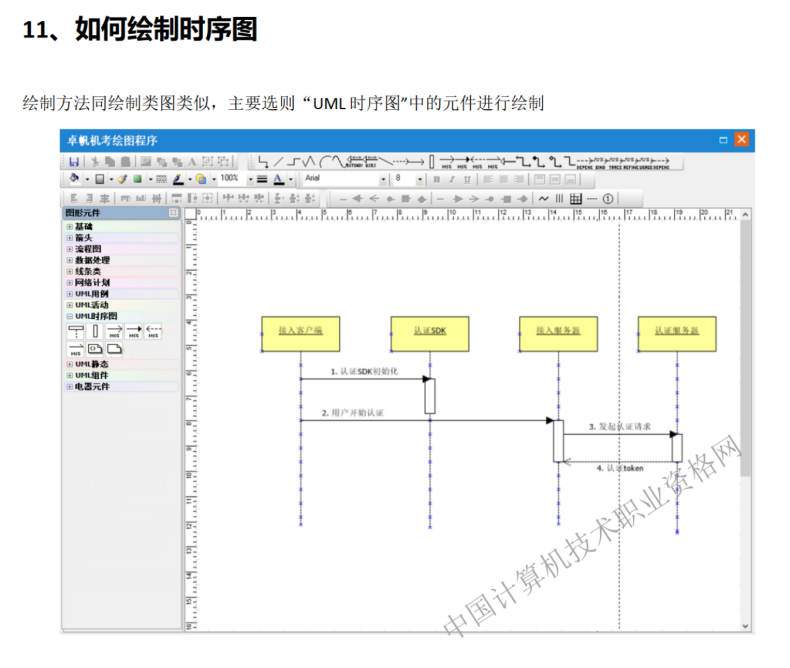Expand the UML活动 category

70,305
